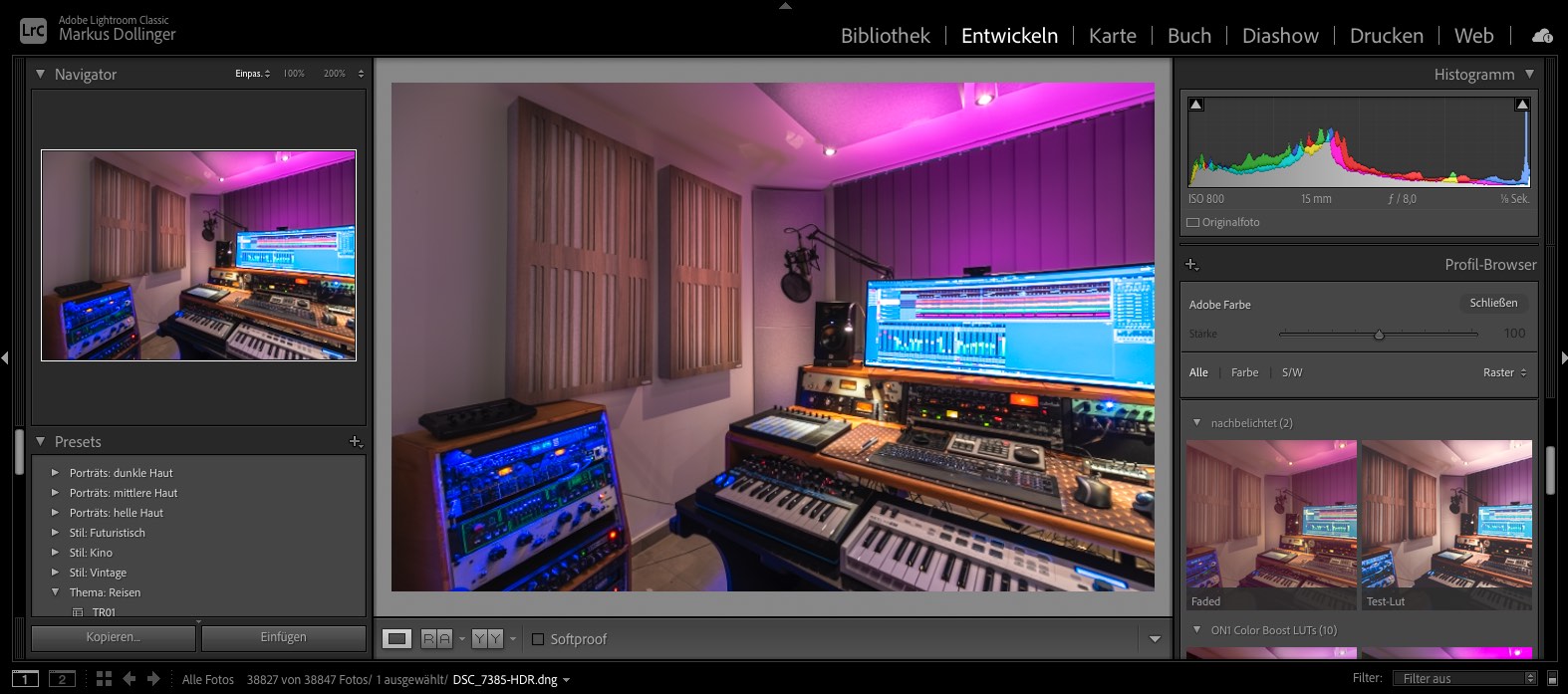Click the plus icon in Profil-Browser
Image resolution: width=1568 pixels, height=694 pixels.
pos(1191,265)
